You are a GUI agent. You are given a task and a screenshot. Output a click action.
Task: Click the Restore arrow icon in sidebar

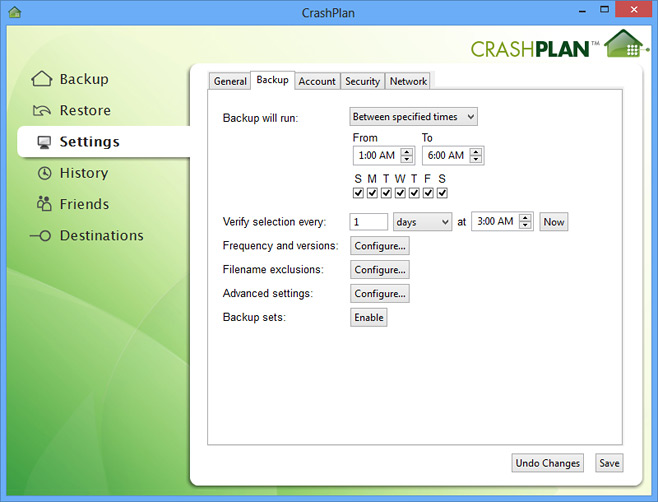pos(42,110)
